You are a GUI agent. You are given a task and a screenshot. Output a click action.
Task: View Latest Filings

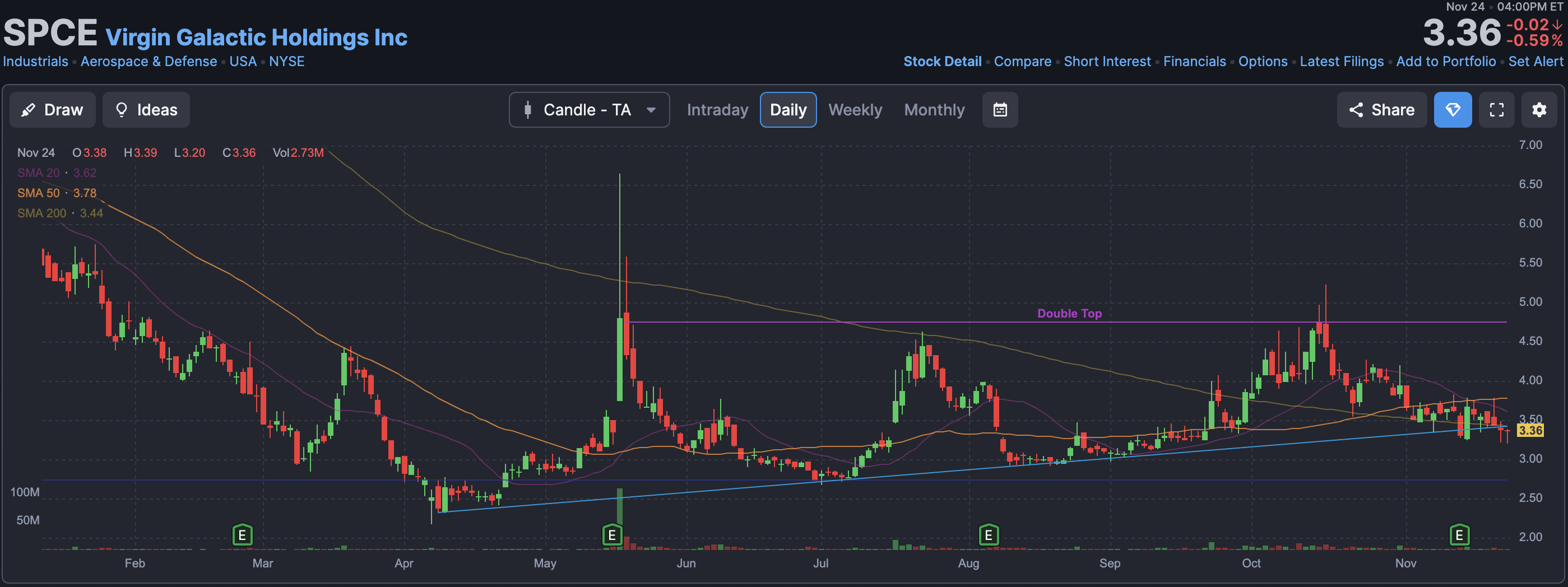[1342, 62]
